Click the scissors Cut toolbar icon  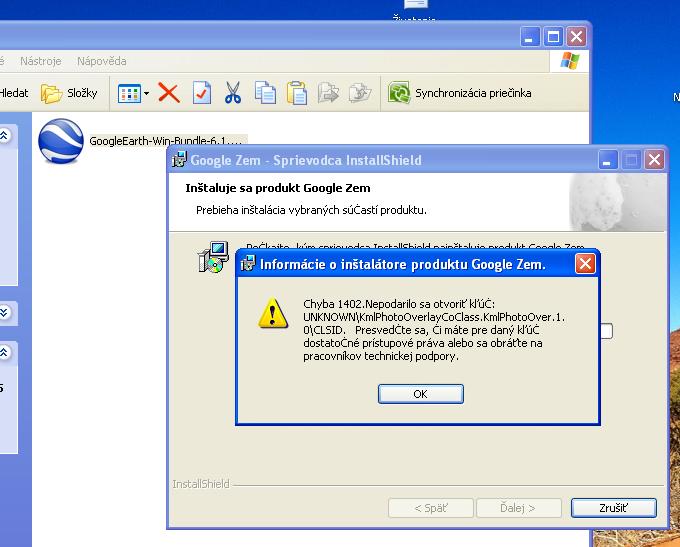(233, 94)
